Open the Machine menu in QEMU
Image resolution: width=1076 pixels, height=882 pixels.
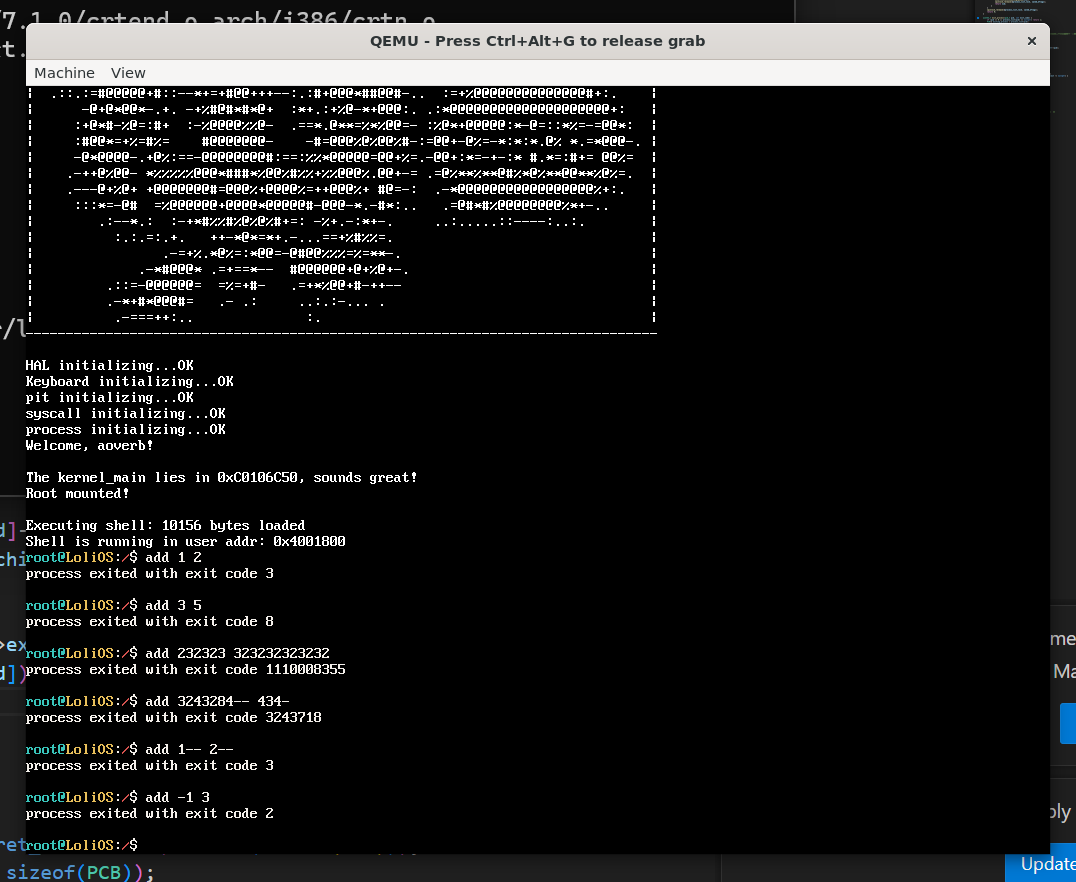point(64,73)
